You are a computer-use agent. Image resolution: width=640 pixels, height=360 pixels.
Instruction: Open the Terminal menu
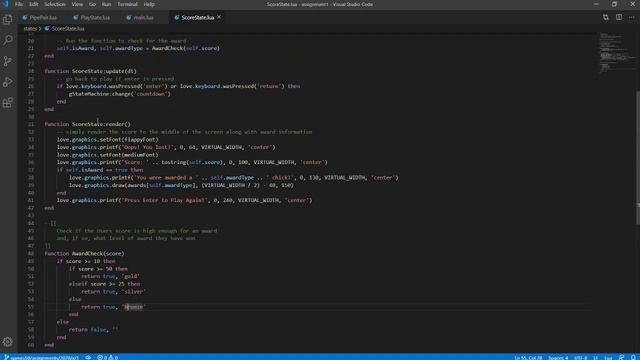pos(127,4)
